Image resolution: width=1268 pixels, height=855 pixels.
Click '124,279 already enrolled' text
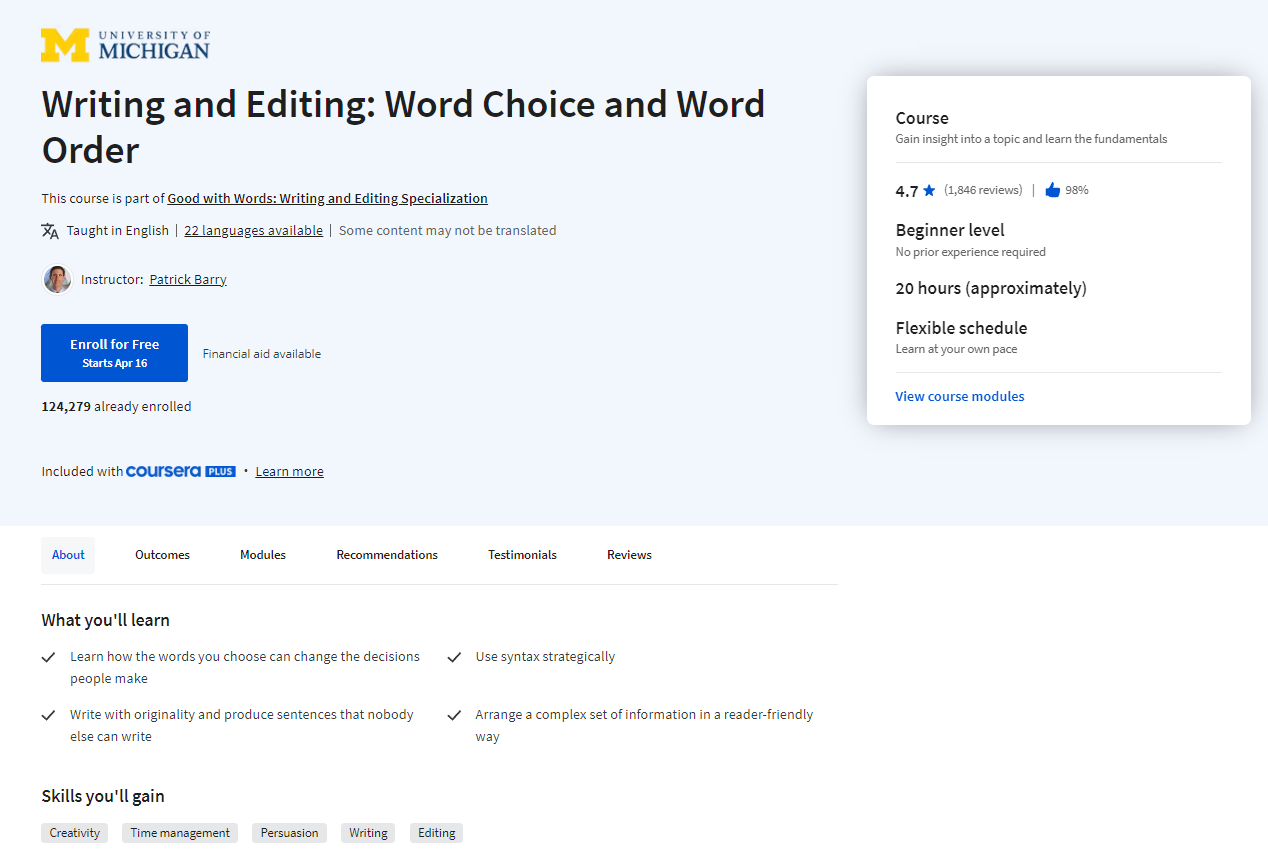tap(116, 407)
